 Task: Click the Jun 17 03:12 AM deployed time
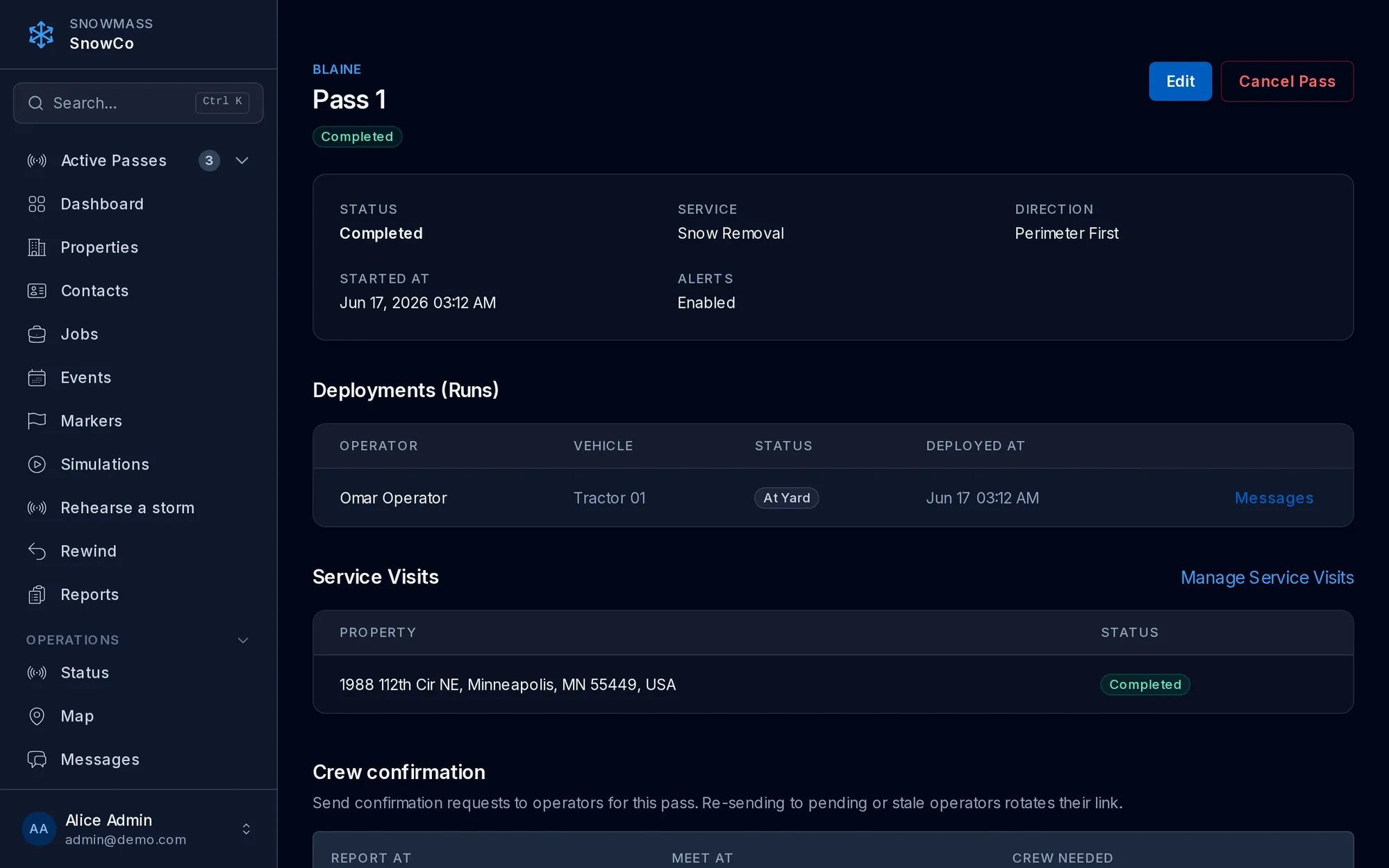982,498
